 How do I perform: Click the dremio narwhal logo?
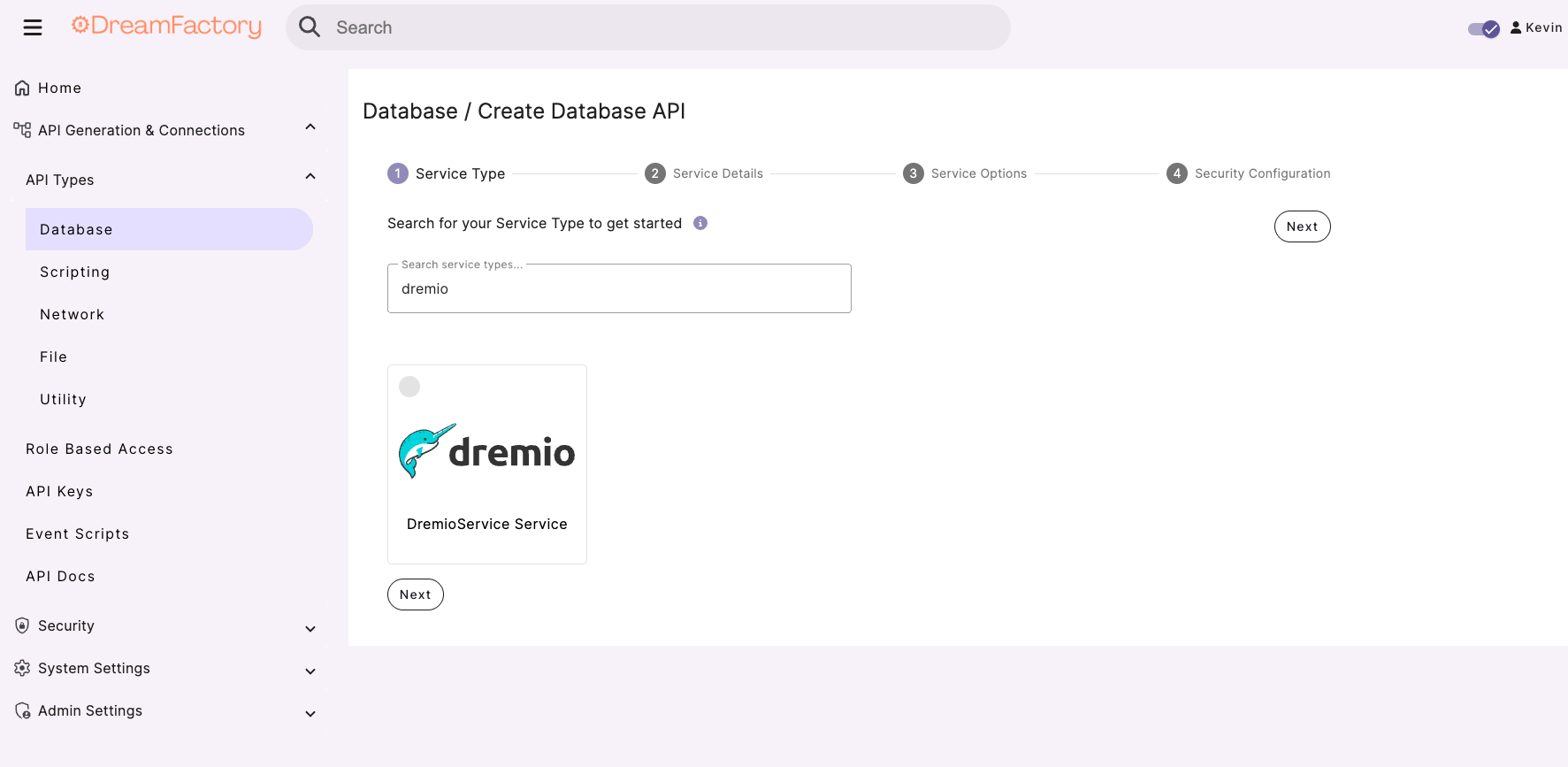pos(487,451)
